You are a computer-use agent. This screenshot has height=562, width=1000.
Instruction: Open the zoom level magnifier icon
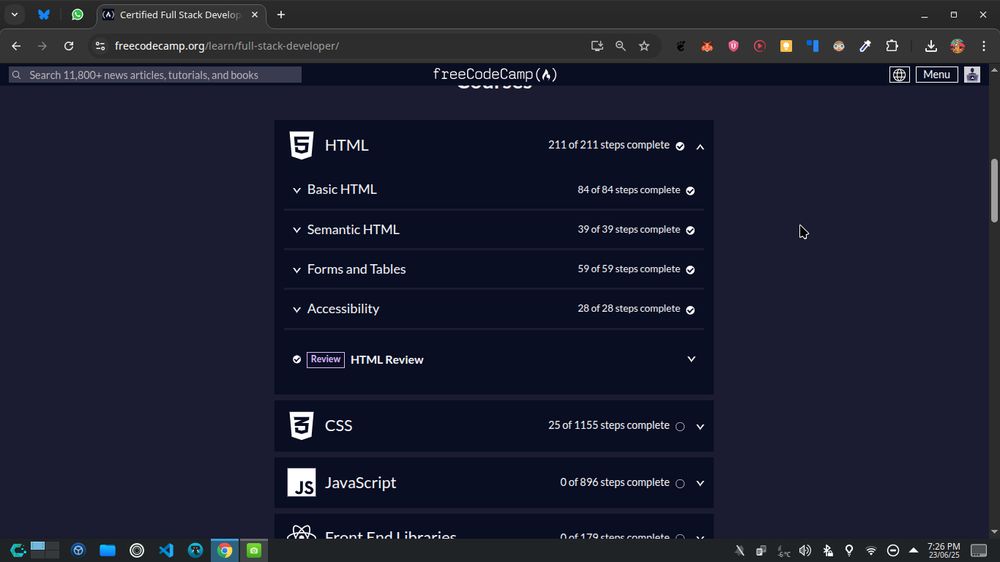click(621, 46)
